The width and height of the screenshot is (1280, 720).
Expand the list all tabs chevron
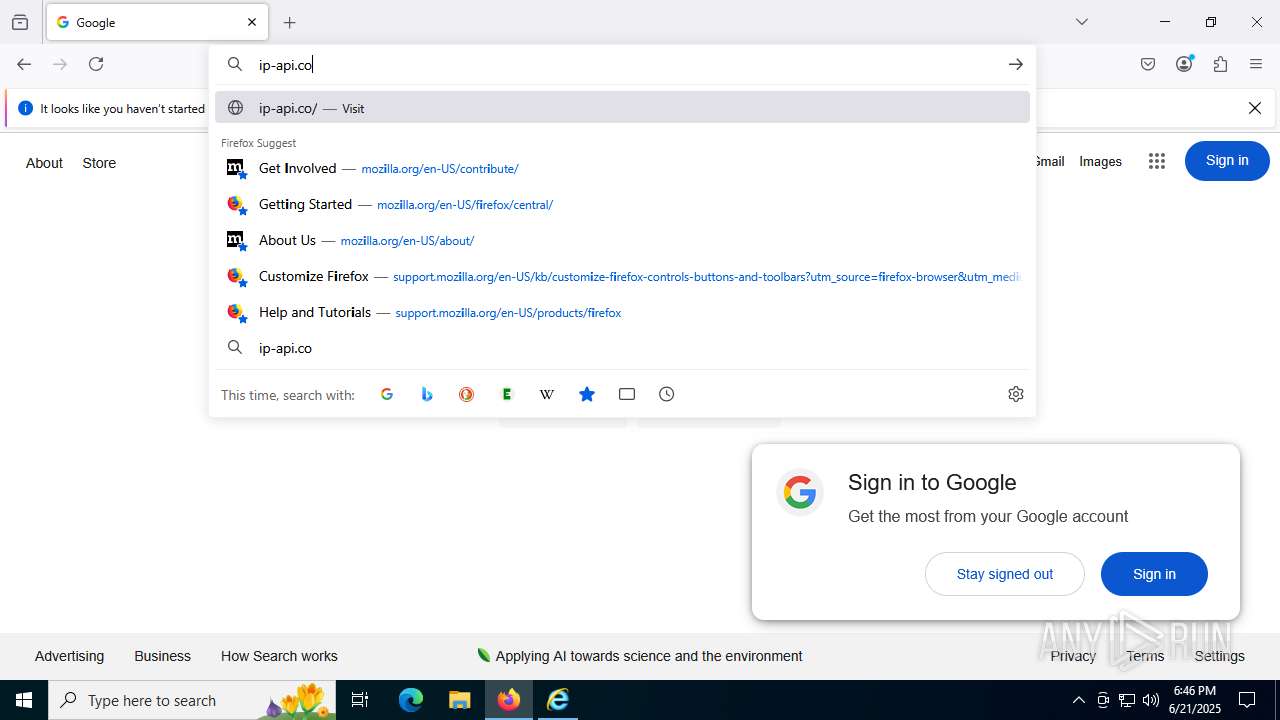(x=1082, y=22)
